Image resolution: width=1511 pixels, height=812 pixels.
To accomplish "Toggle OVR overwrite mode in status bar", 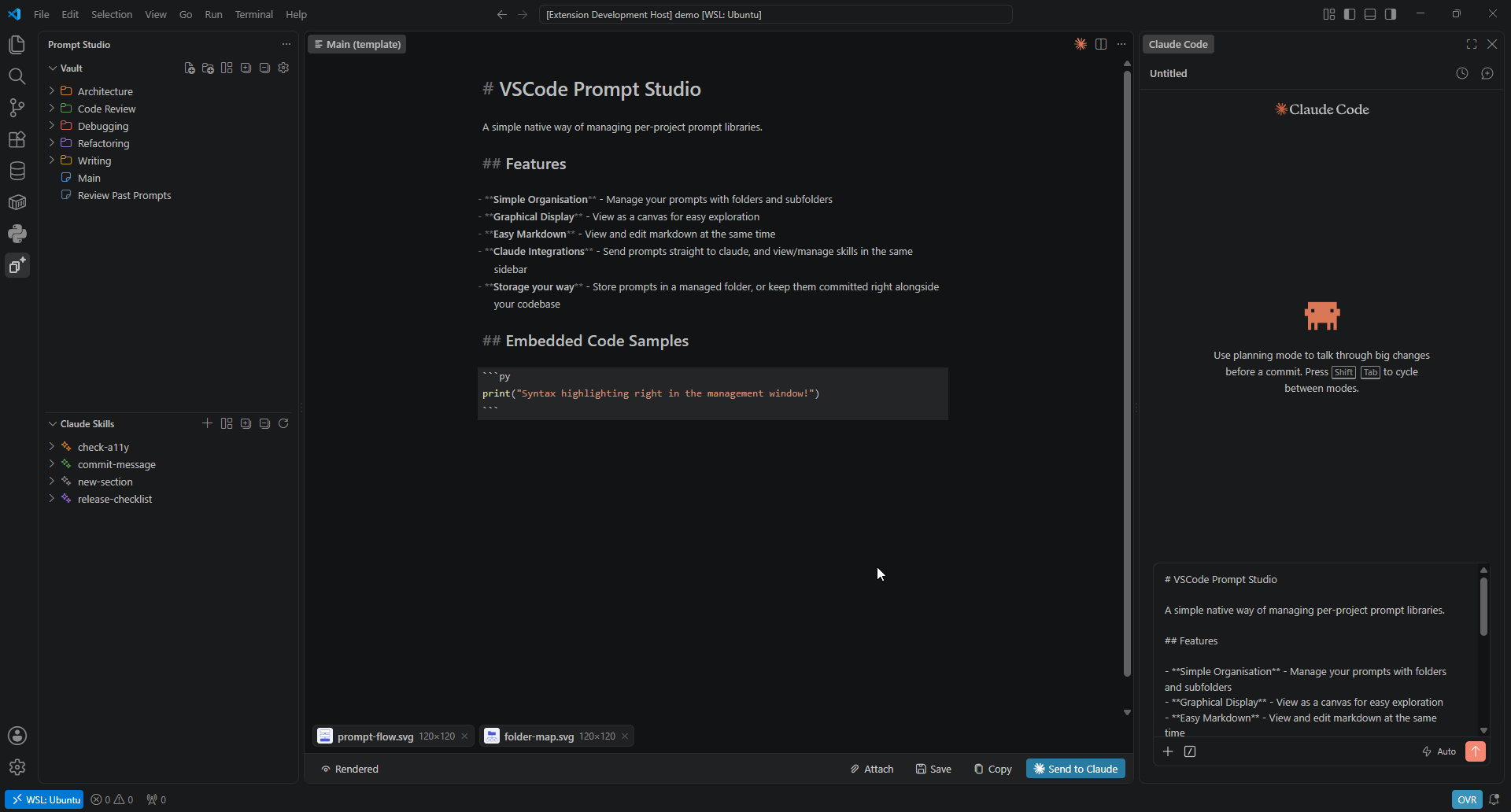I will click(x=1467, y=799).
